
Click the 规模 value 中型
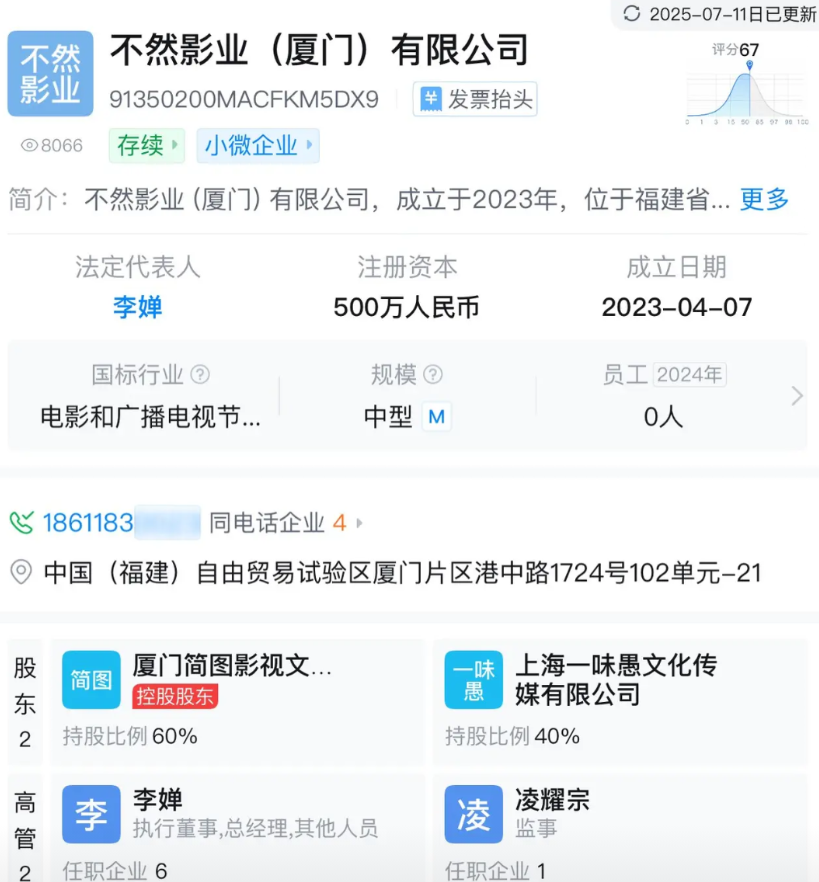[x=388, y=417]
